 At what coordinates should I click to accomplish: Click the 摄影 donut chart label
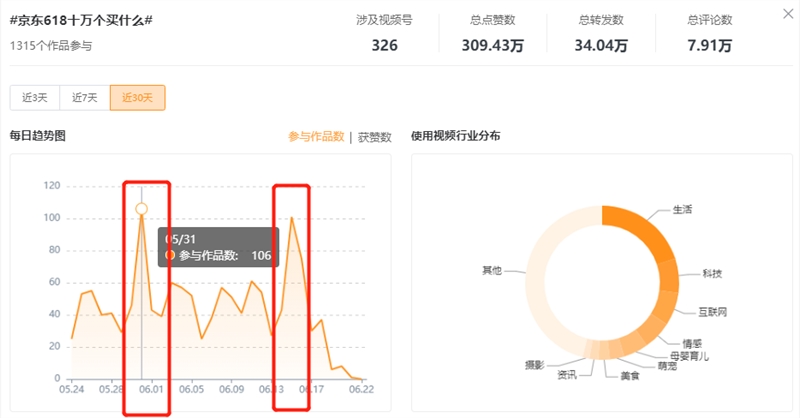tap(534, 365)
